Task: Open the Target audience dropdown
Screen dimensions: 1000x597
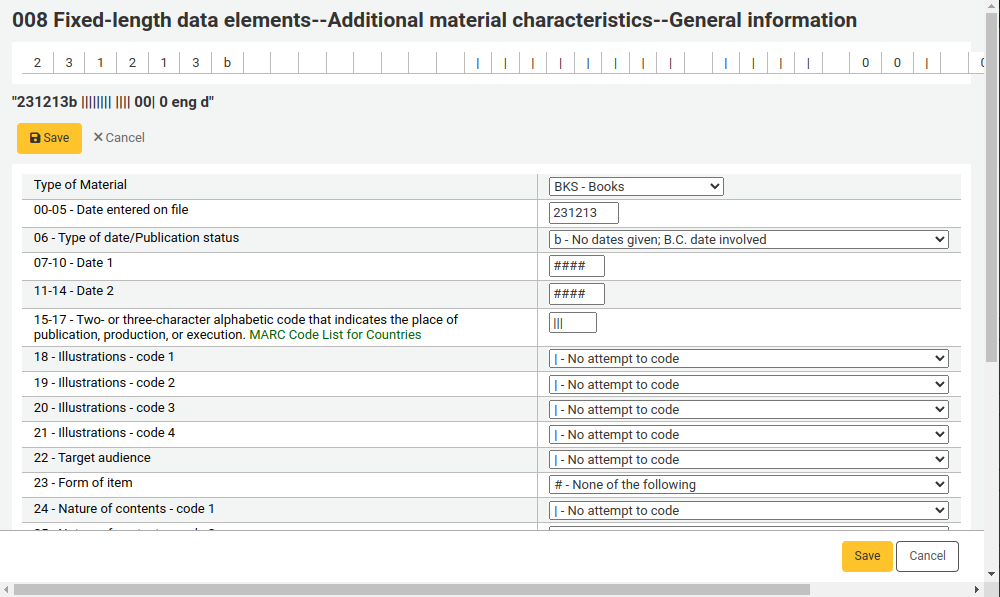Action: 749,459
